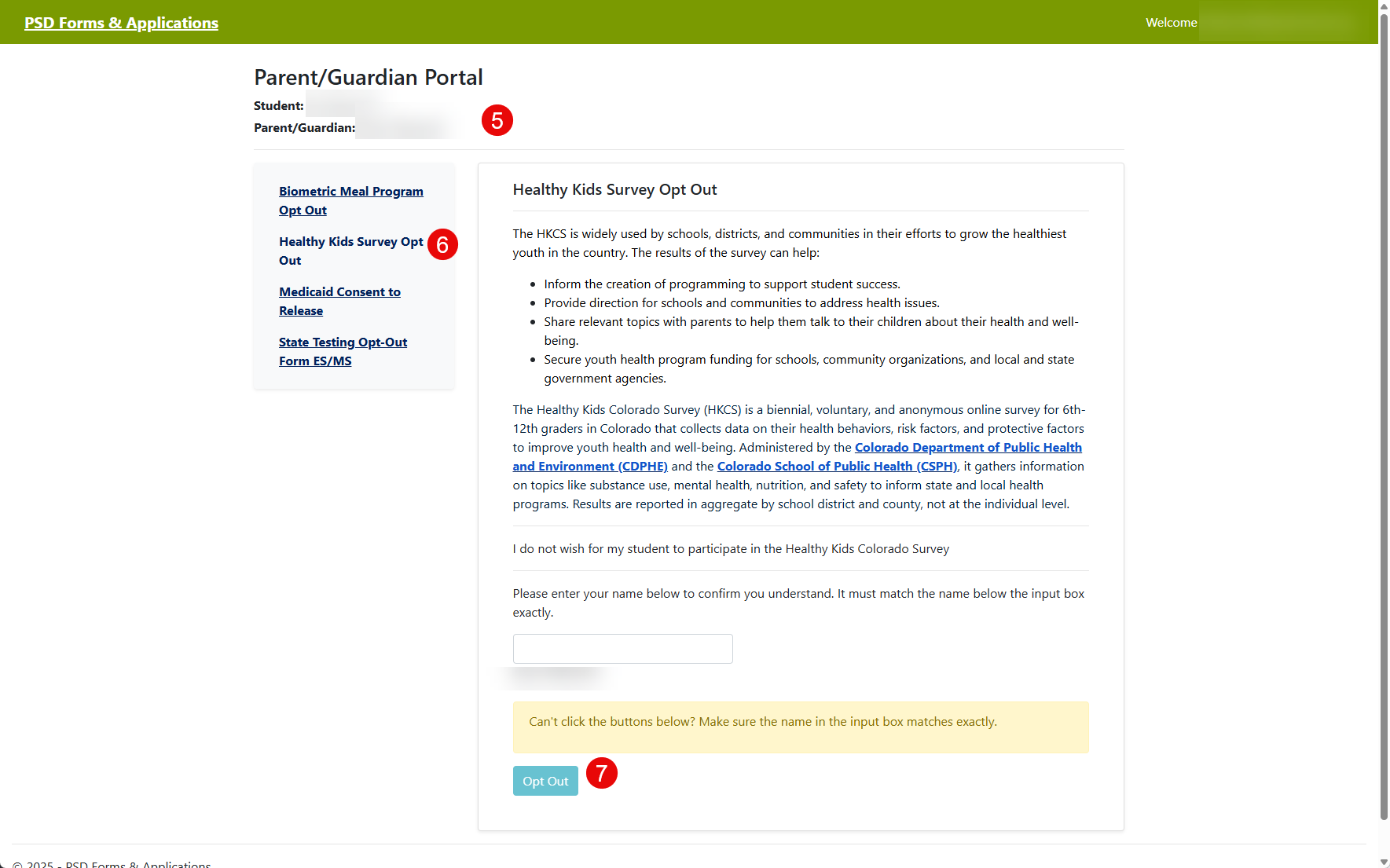This screenshot has height=868, width=1390.
Task: Click the red number 5 step marker
Action: 497,120
